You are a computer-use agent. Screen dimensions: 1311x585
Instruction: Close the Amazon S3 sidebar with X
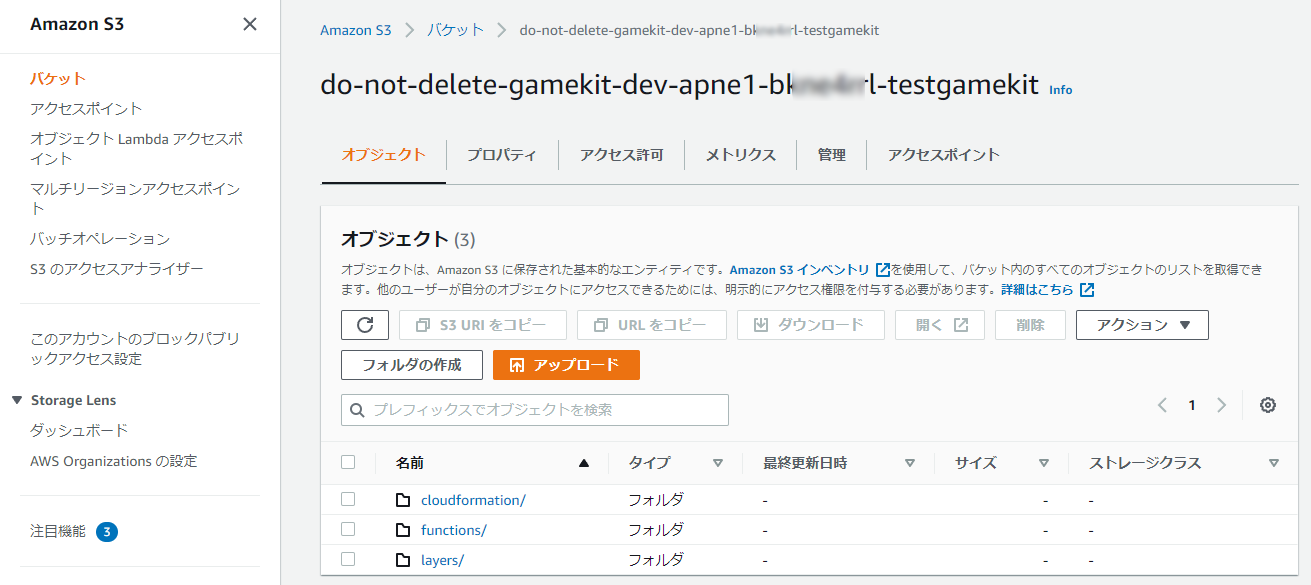coord(250,24)
